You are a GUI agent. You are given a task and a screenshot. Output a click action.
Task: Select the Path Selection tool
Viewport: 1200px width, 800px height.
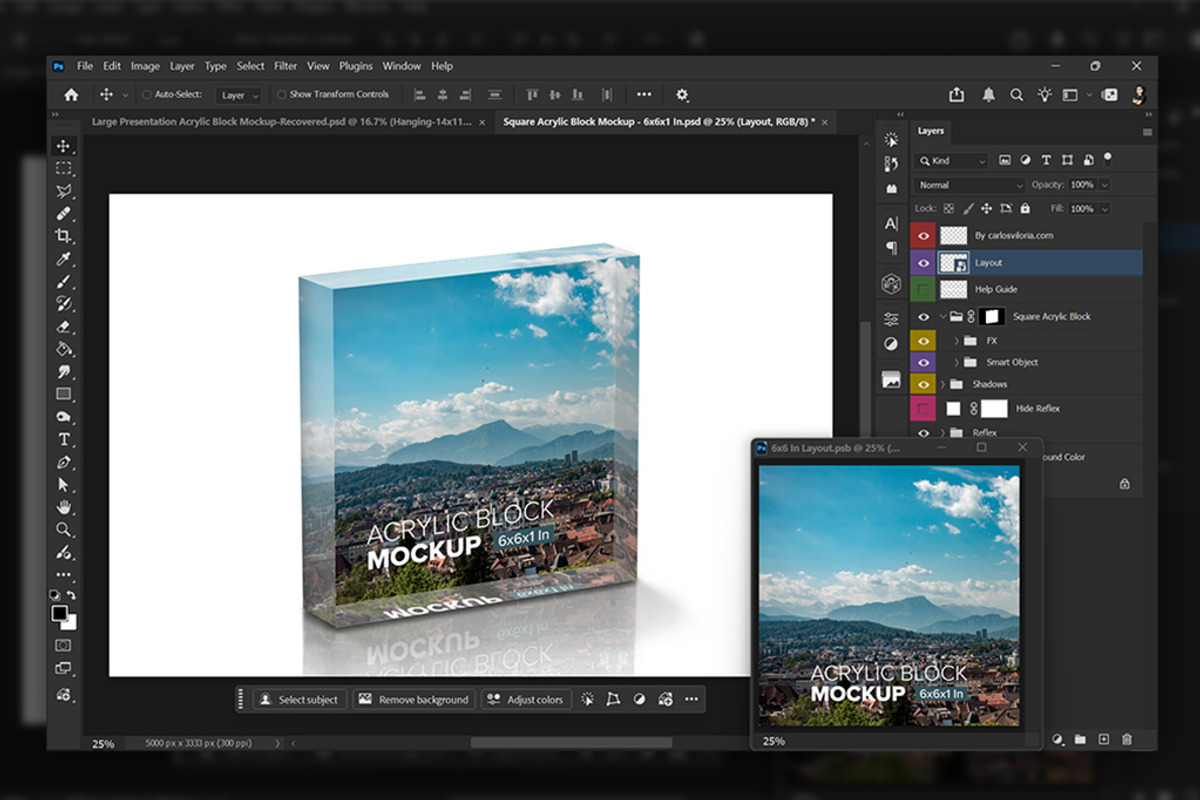pyautogui.click(x=64, y=485)
